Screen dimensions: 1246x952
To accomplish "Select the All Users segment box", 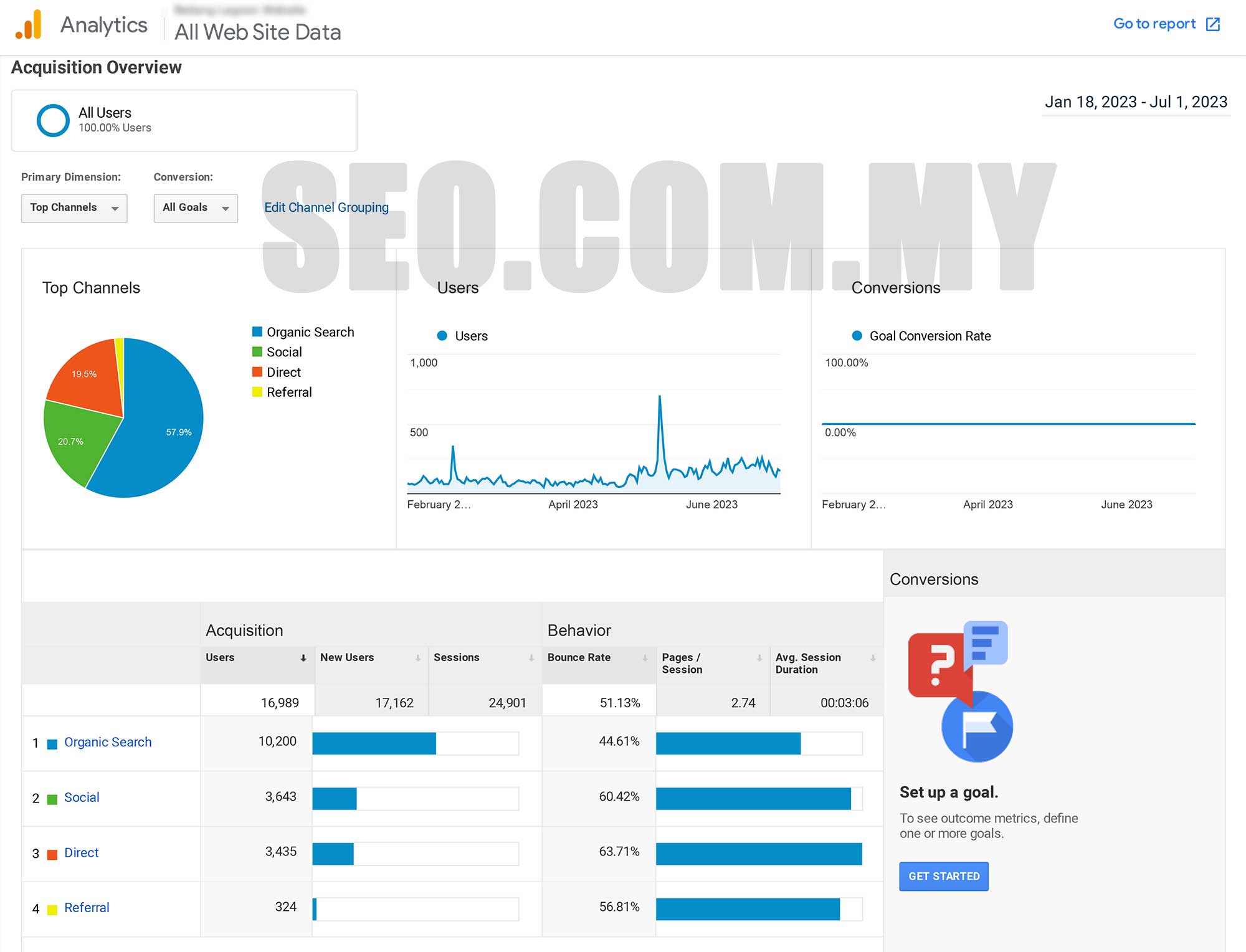I will point(184,120).
